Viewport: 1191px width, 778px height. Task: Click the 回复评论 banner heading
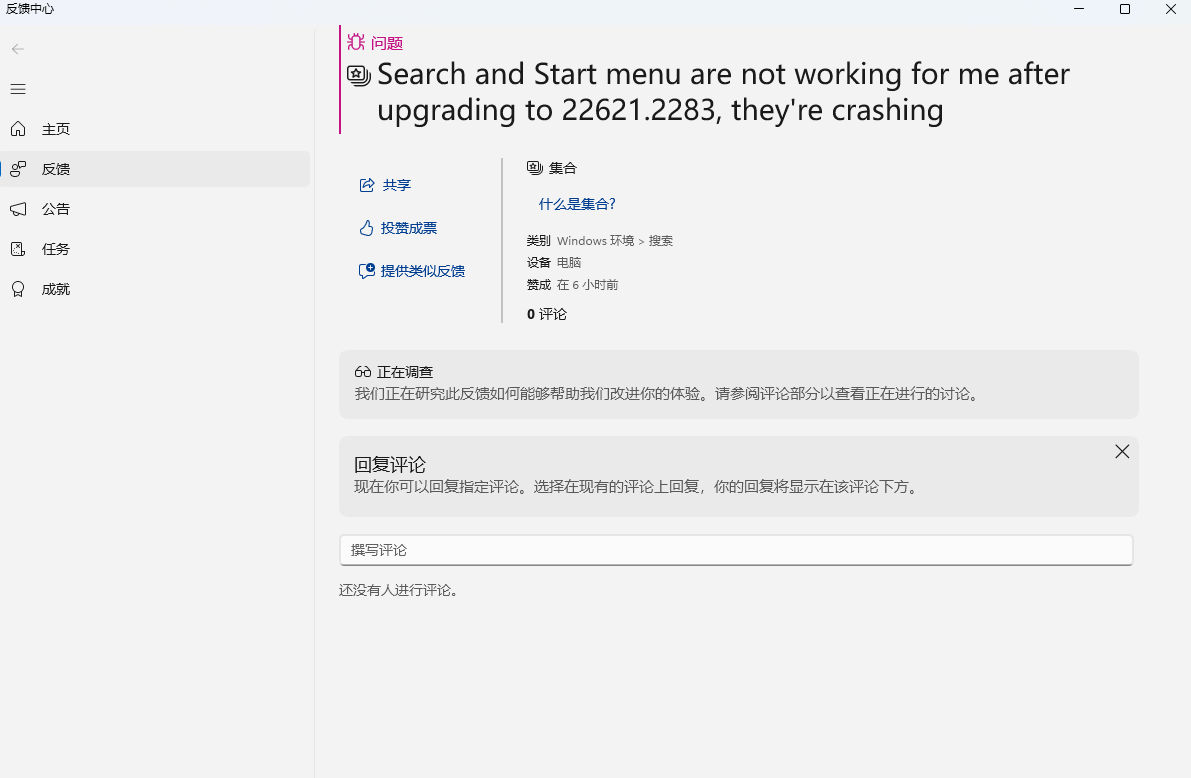(x=390, y=464)
